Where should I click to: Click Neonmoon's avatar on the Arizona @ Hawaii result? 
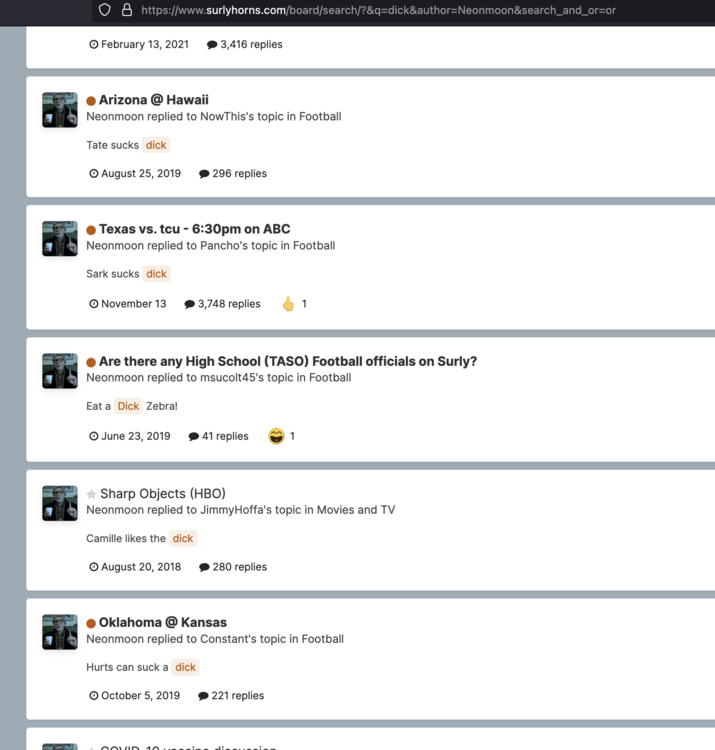(60, 110)
